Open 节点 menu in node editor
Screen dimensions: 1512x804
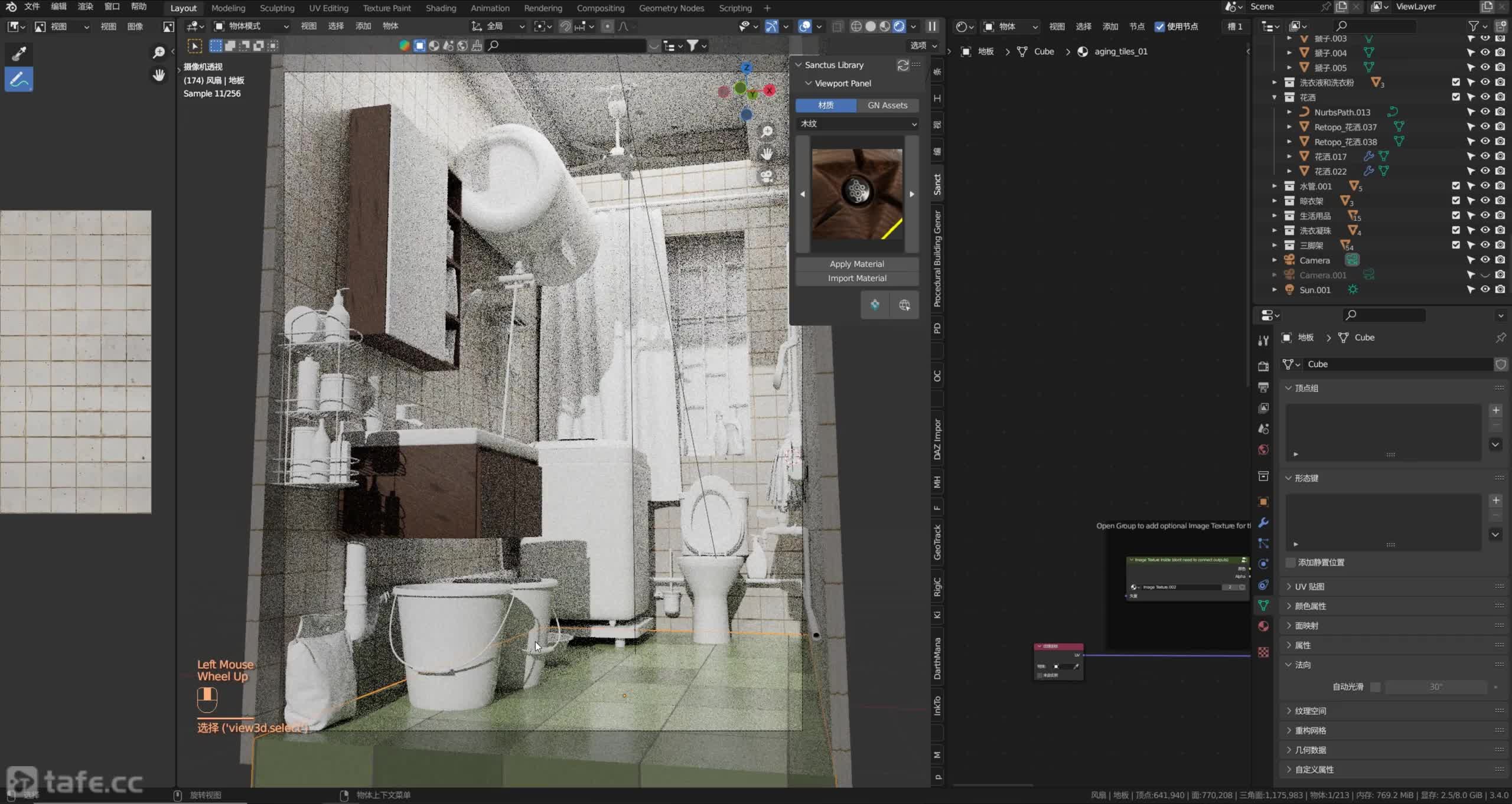(x=1136, y=27)
